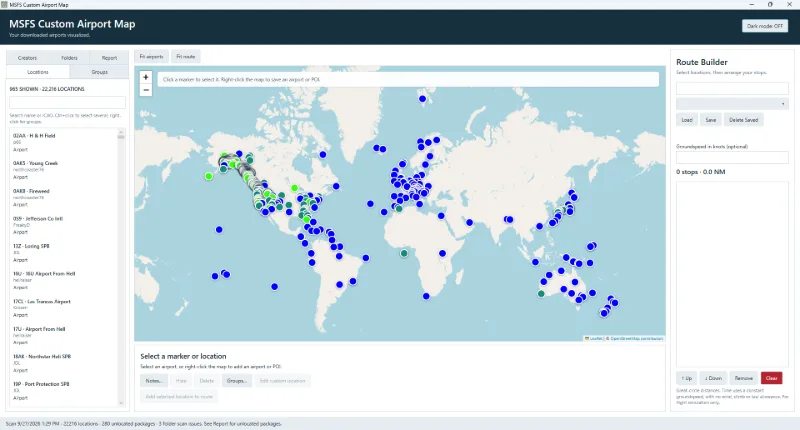Click the Hide button below map
The image size is (800, 430).
coord(181,381)
